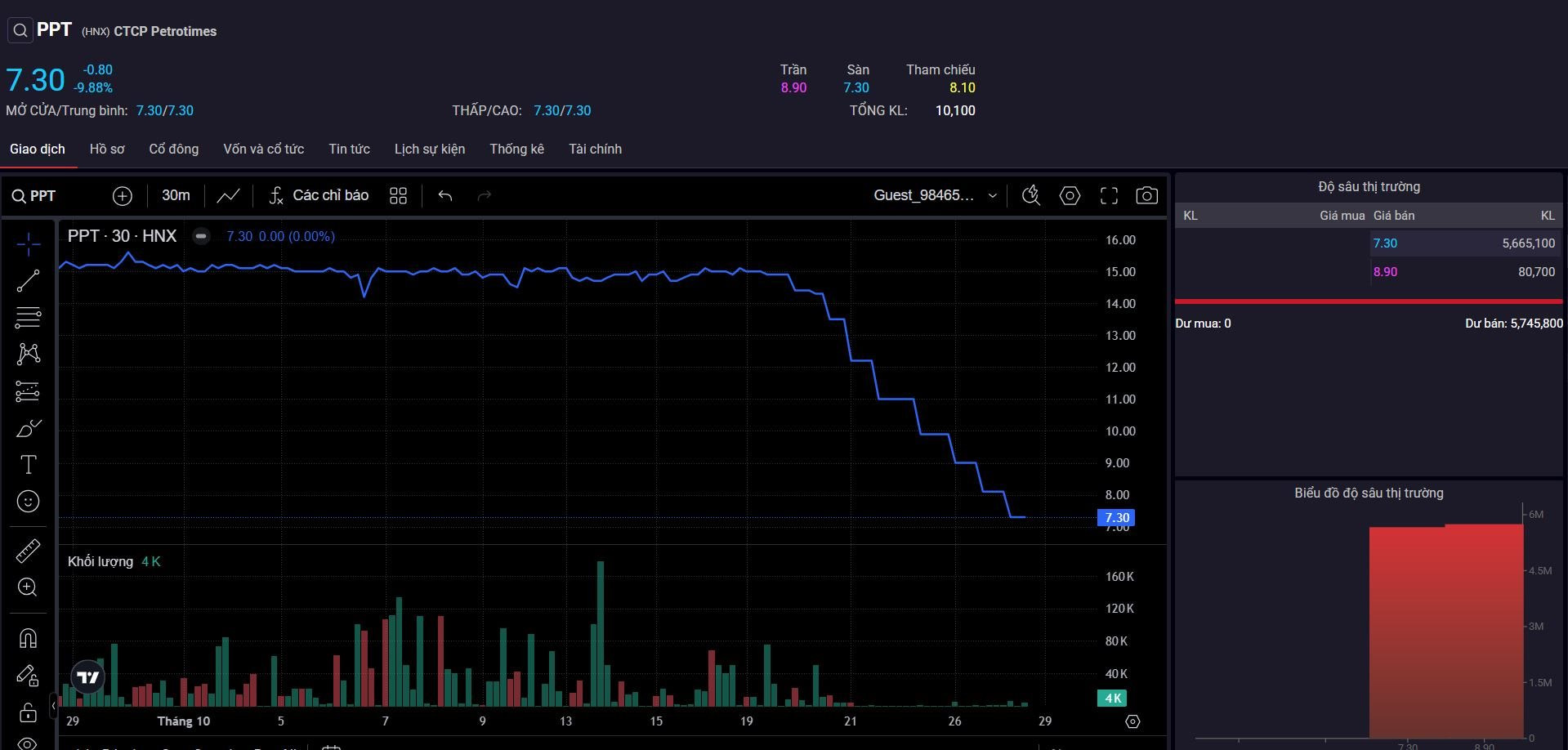Open the Các chỉ báo indicators menu

pyautogui.click(x=319, y=196)
